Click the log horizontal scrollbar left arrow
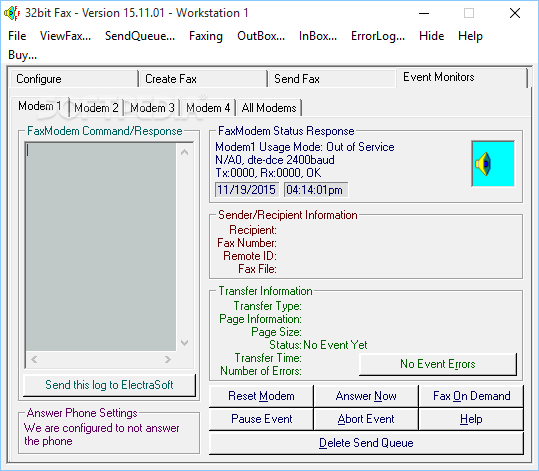 coord(34,360)
